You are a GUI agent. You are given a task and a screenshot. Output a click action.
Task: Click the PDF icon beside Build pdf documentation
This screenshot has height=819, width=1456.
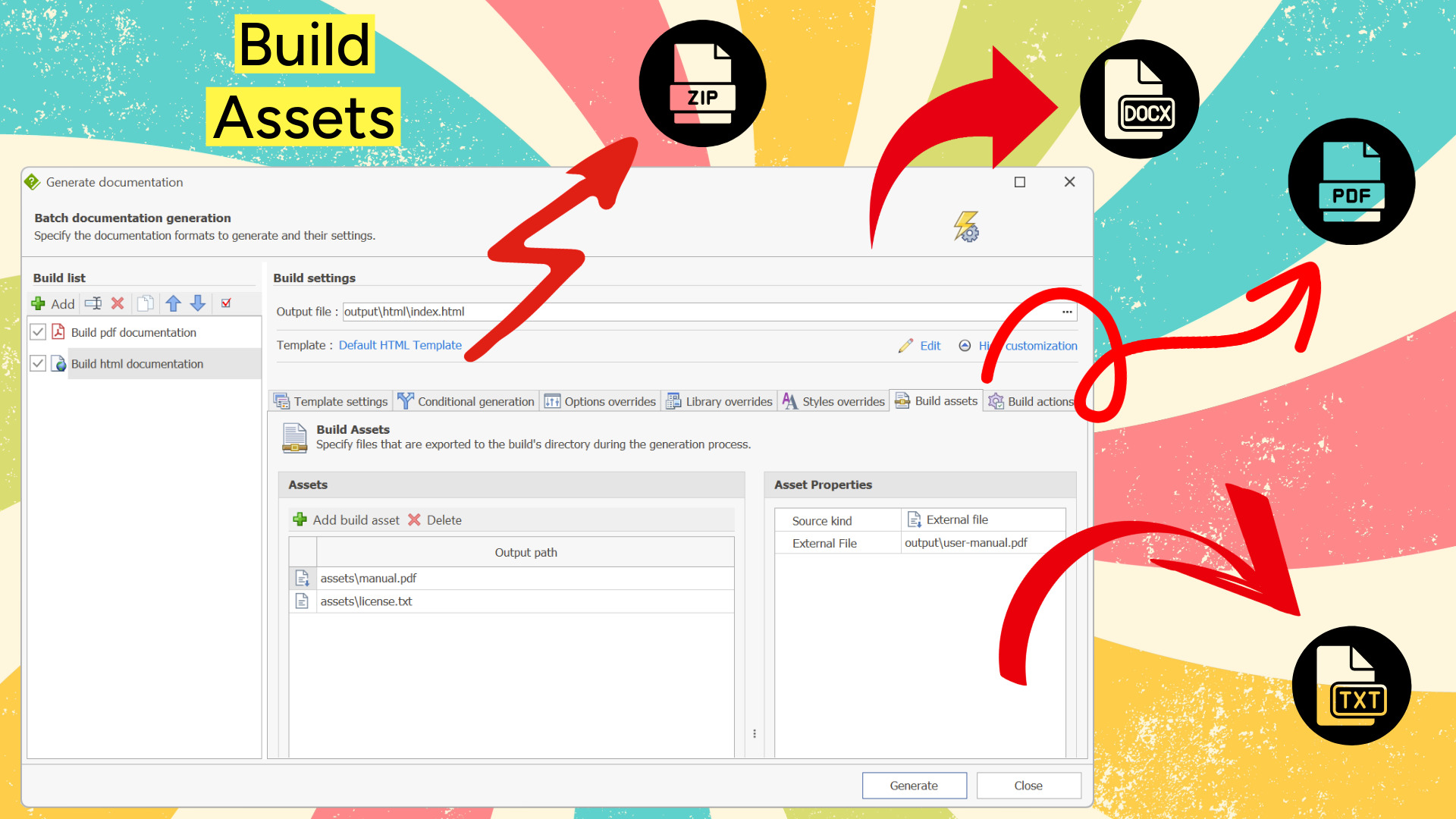pyautogui.click(x=58, y=332)
